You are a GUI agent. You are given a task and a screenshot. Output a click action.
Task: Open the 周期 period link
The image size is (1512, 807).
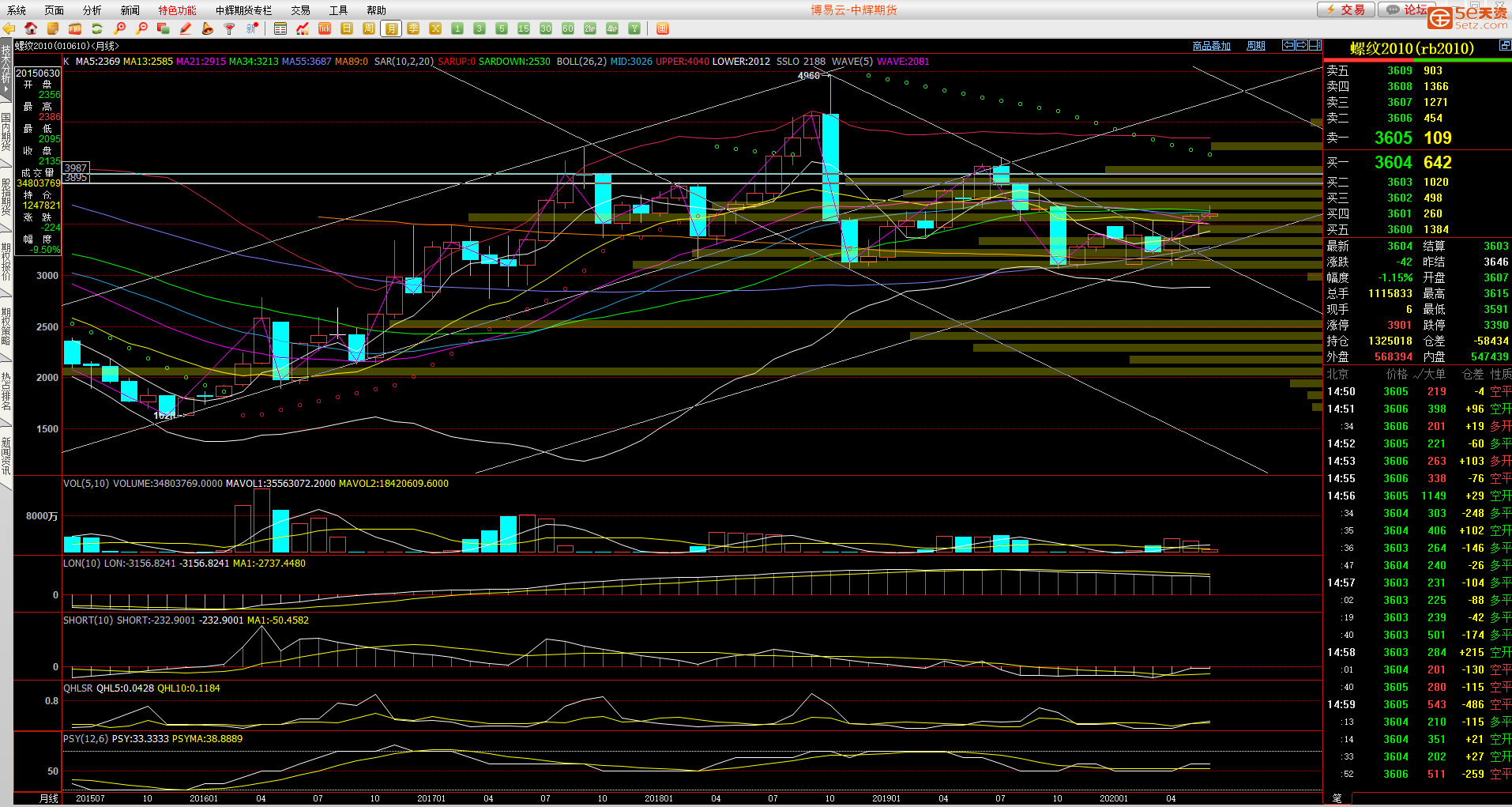click(x=1256, y=46)
